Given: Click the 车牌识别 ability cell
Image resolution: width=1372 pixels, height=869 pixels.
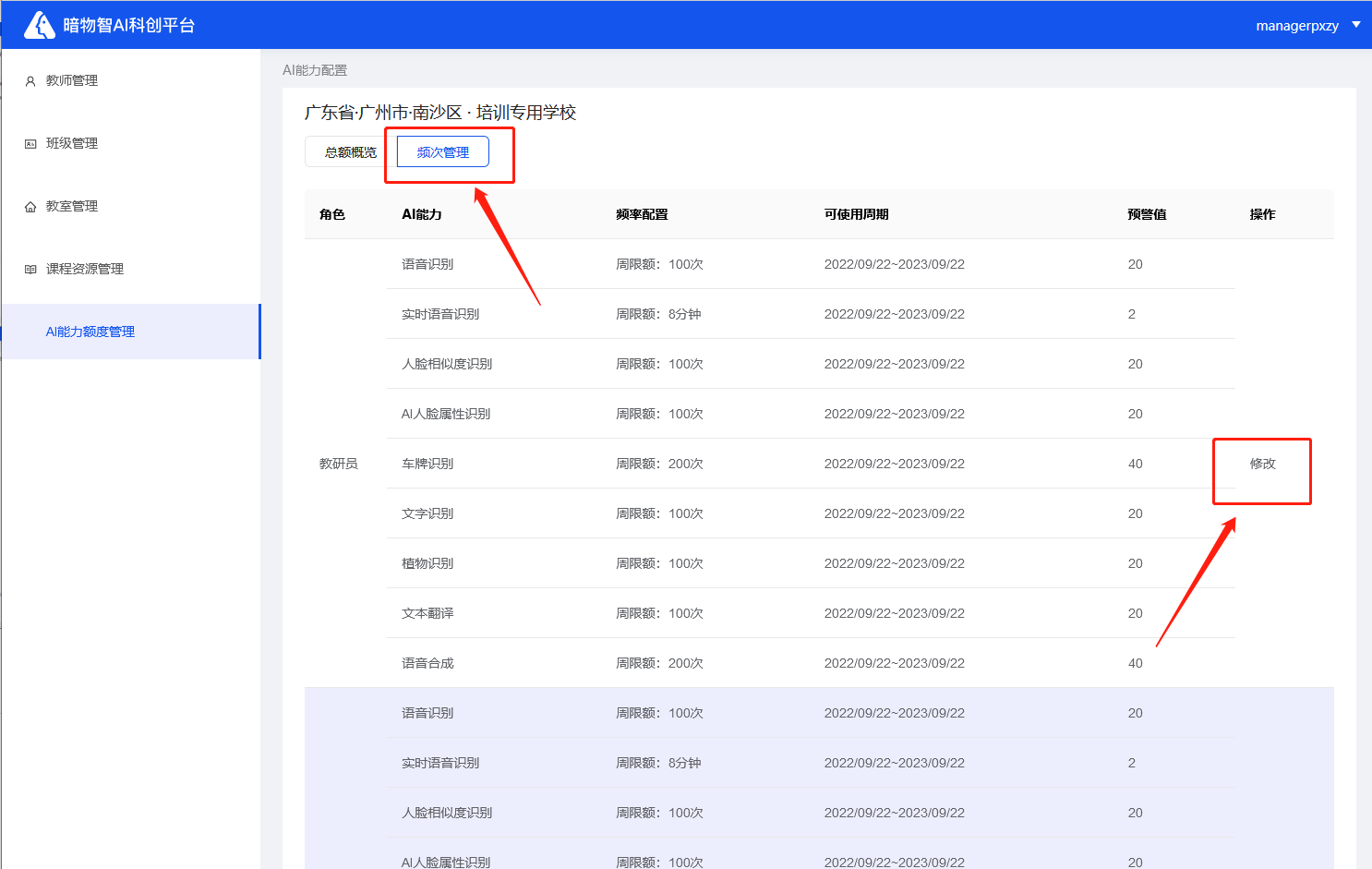Looking at the screenshot, I should [x=427, y=464].
